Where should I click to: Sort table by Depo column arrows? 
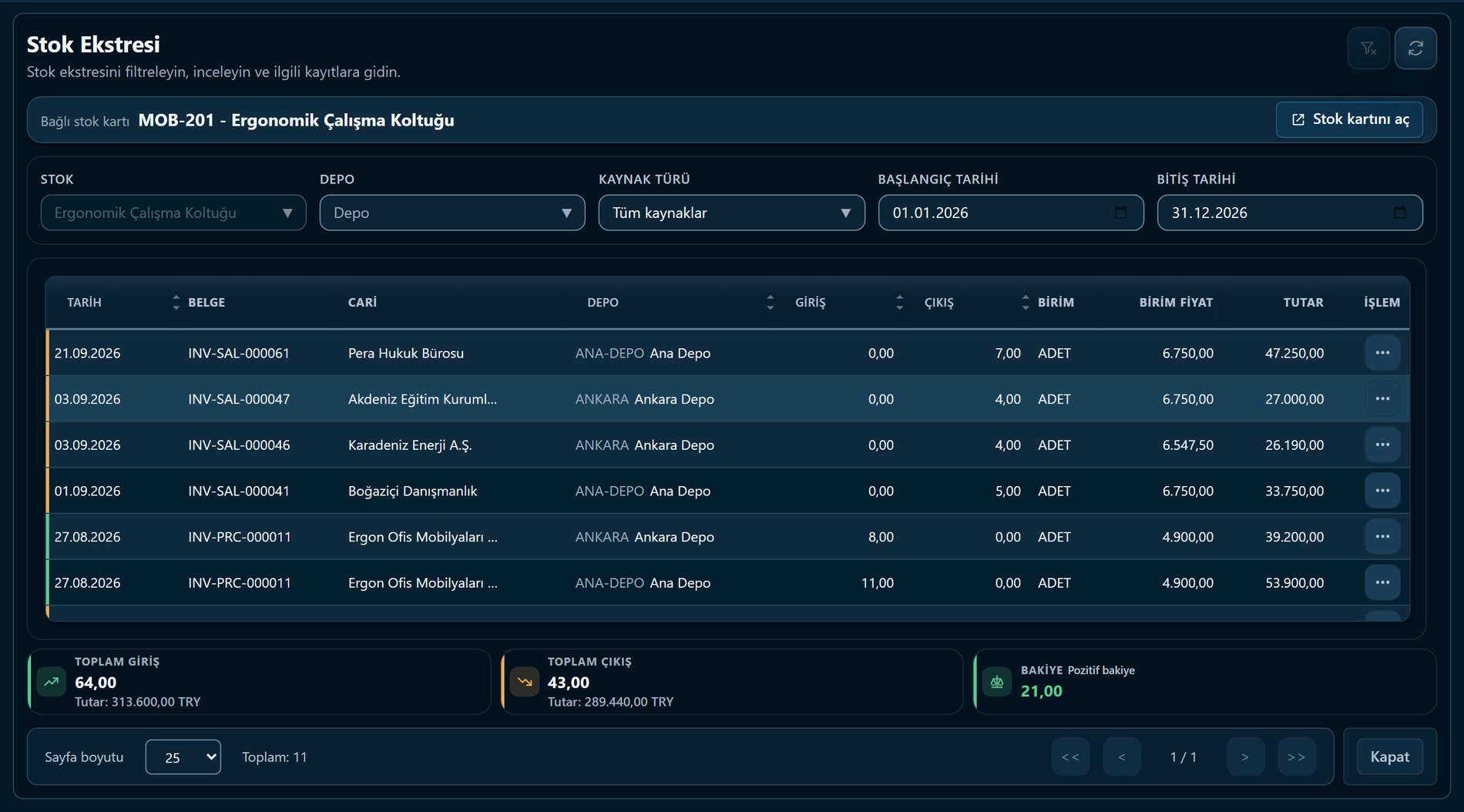tap(771, 303)
